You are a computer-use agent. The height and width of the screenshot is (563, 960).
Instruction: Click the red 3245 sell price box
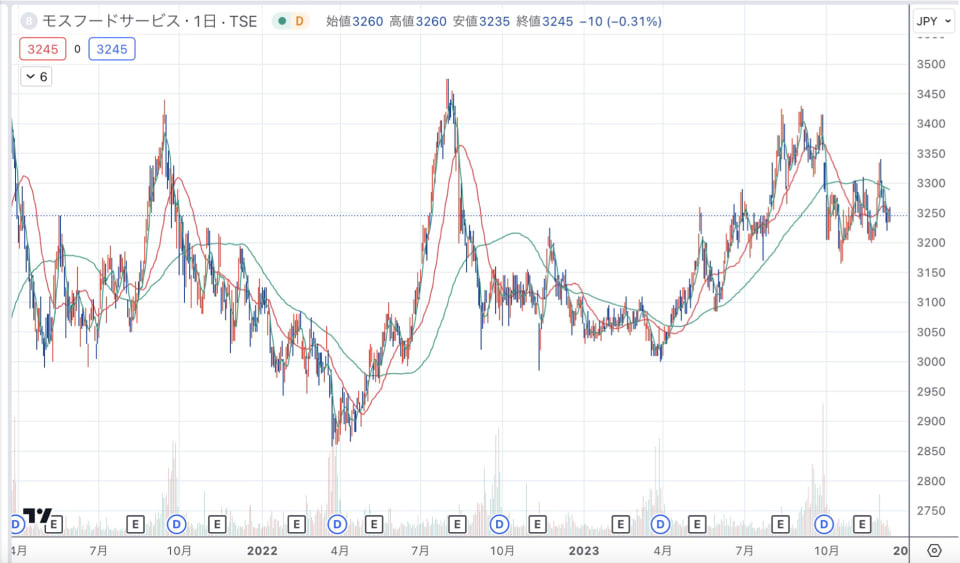click(42, 50)
